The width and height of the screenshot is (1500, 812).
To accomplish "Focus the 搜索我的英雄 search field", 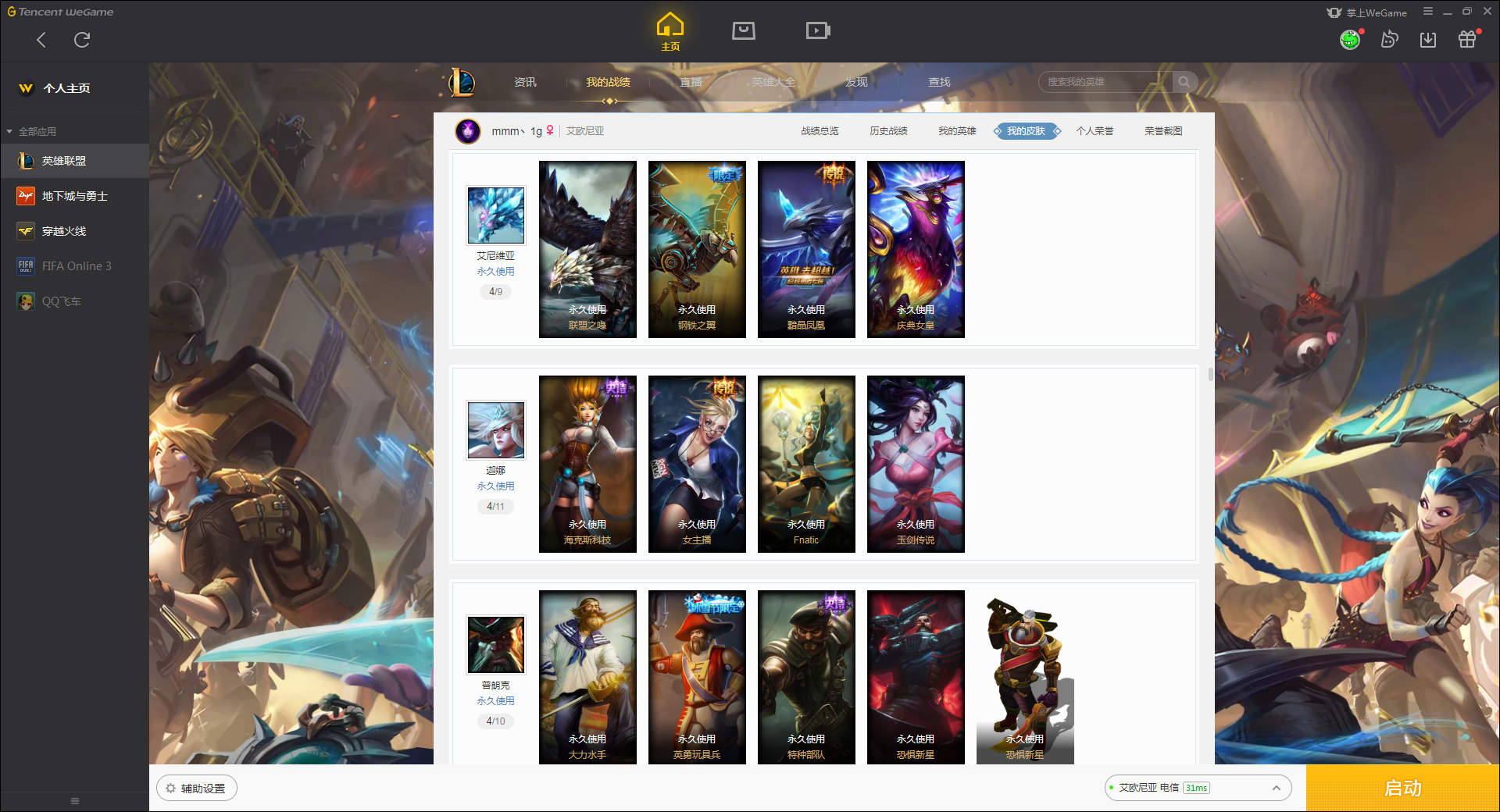I will [1105, 82].
